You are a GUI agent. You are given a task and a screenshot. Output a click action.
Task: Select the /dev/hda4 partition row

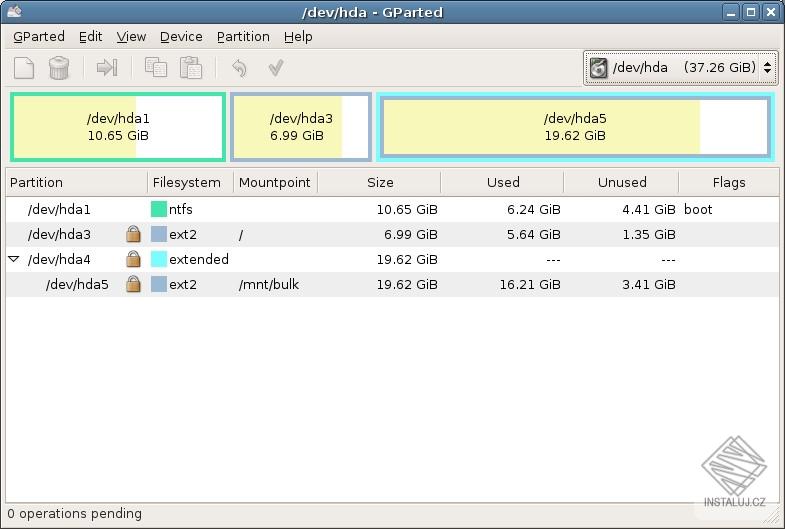pyautogui.click(x=392, y=259)
